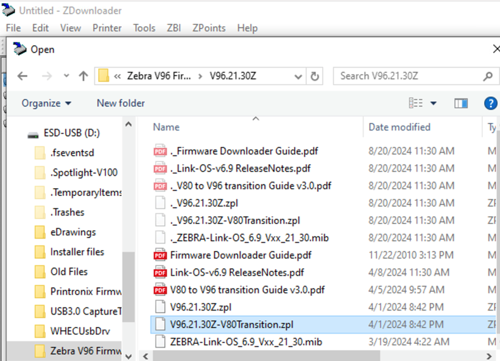500x361 pixels.
Task: Click the Forward navigation arrow
Action: click(47, 76)
